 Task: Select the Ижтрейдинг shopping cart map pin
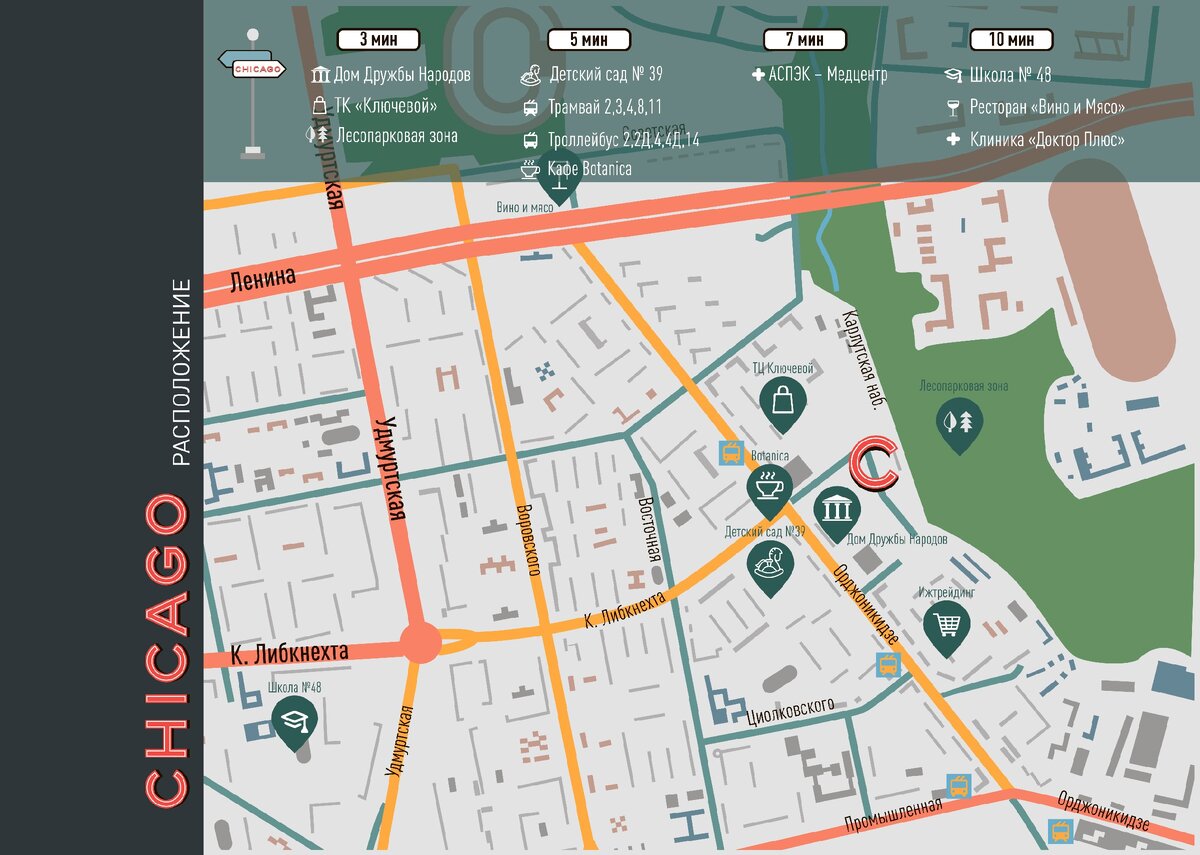946,628
